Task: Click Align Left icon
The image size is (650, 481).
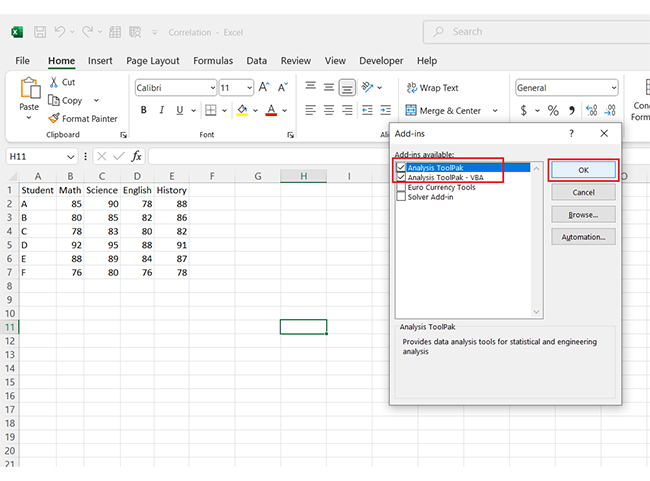Action: (x=310, y=110)
